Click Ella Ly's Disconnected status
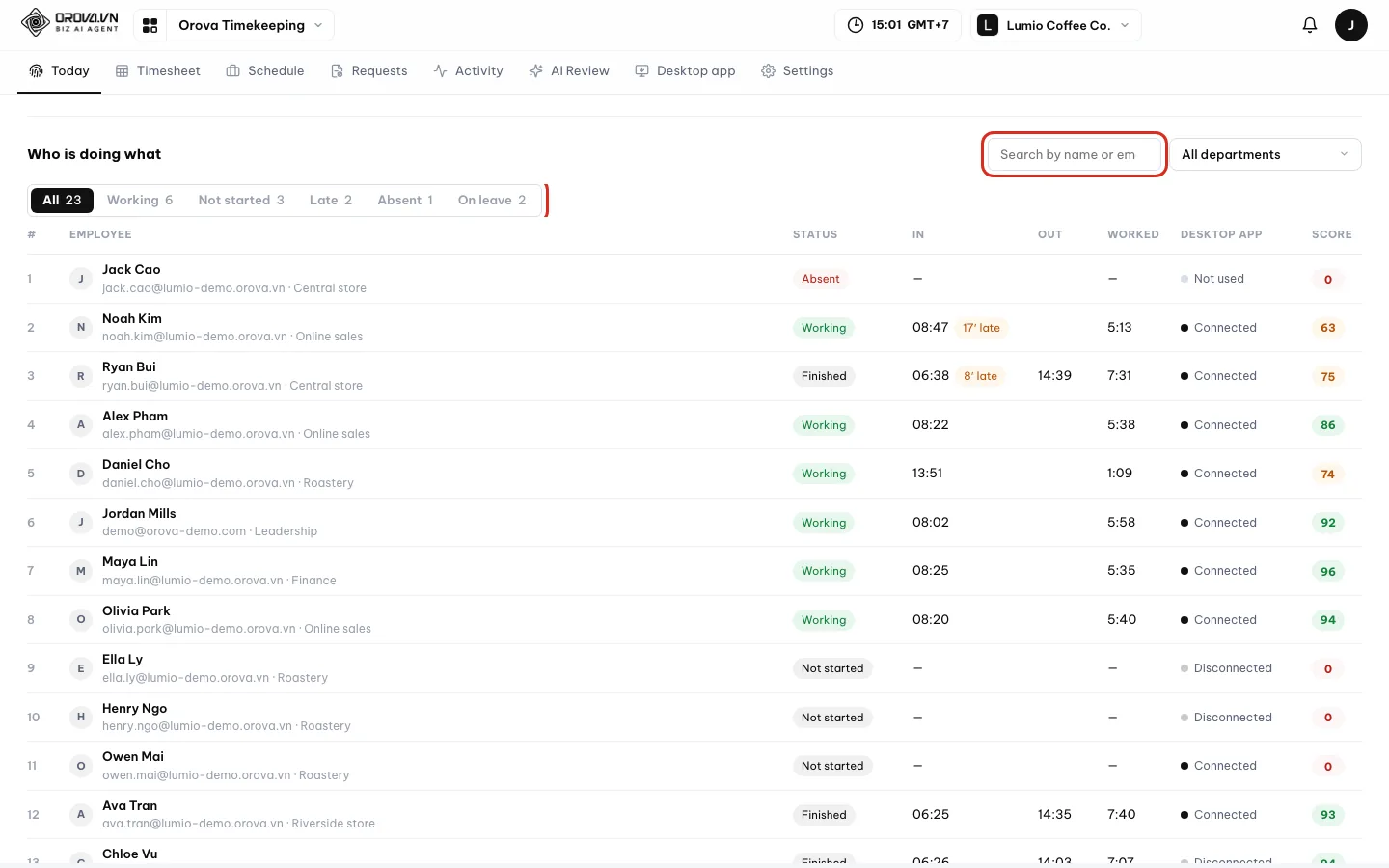The height and width of the screenshot is (868, 1389). 1226,668
